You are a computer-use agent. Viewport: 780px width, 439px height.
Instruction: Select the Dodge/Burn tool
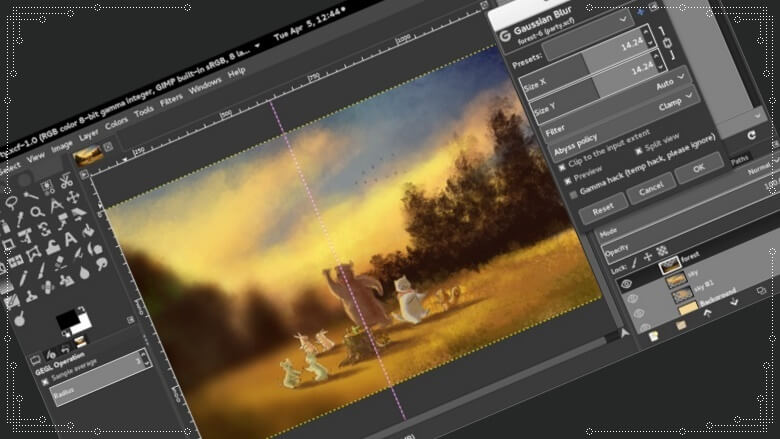pyautogui.click(x=19, y=320)
